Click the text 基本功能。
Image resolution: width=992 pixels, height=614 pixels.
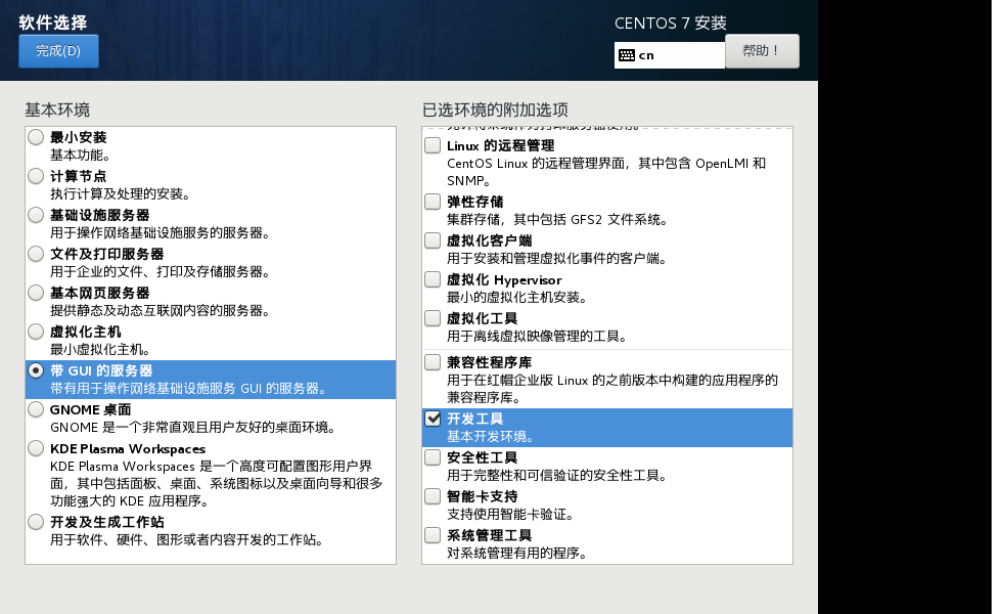point(81,155)
